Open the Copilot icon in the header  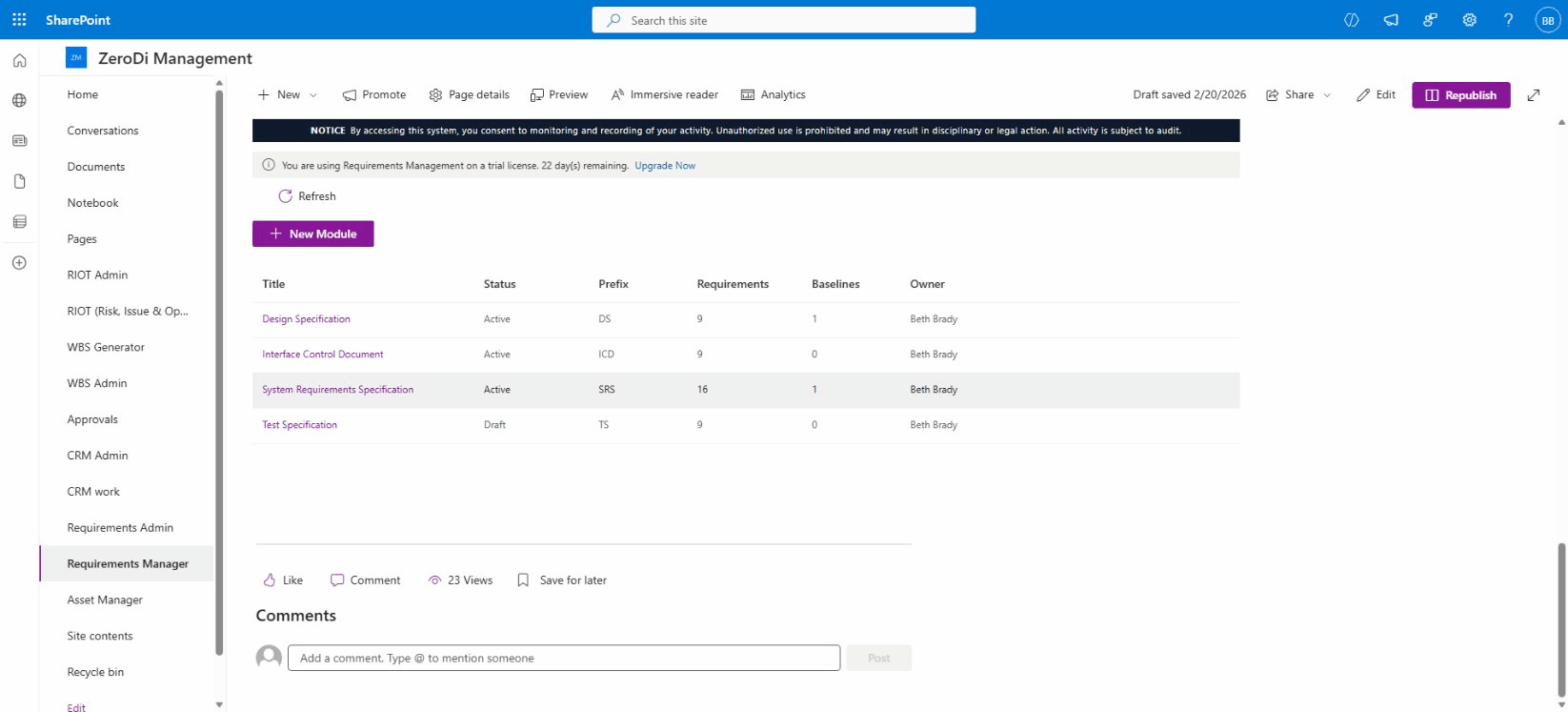[1351, 20]
